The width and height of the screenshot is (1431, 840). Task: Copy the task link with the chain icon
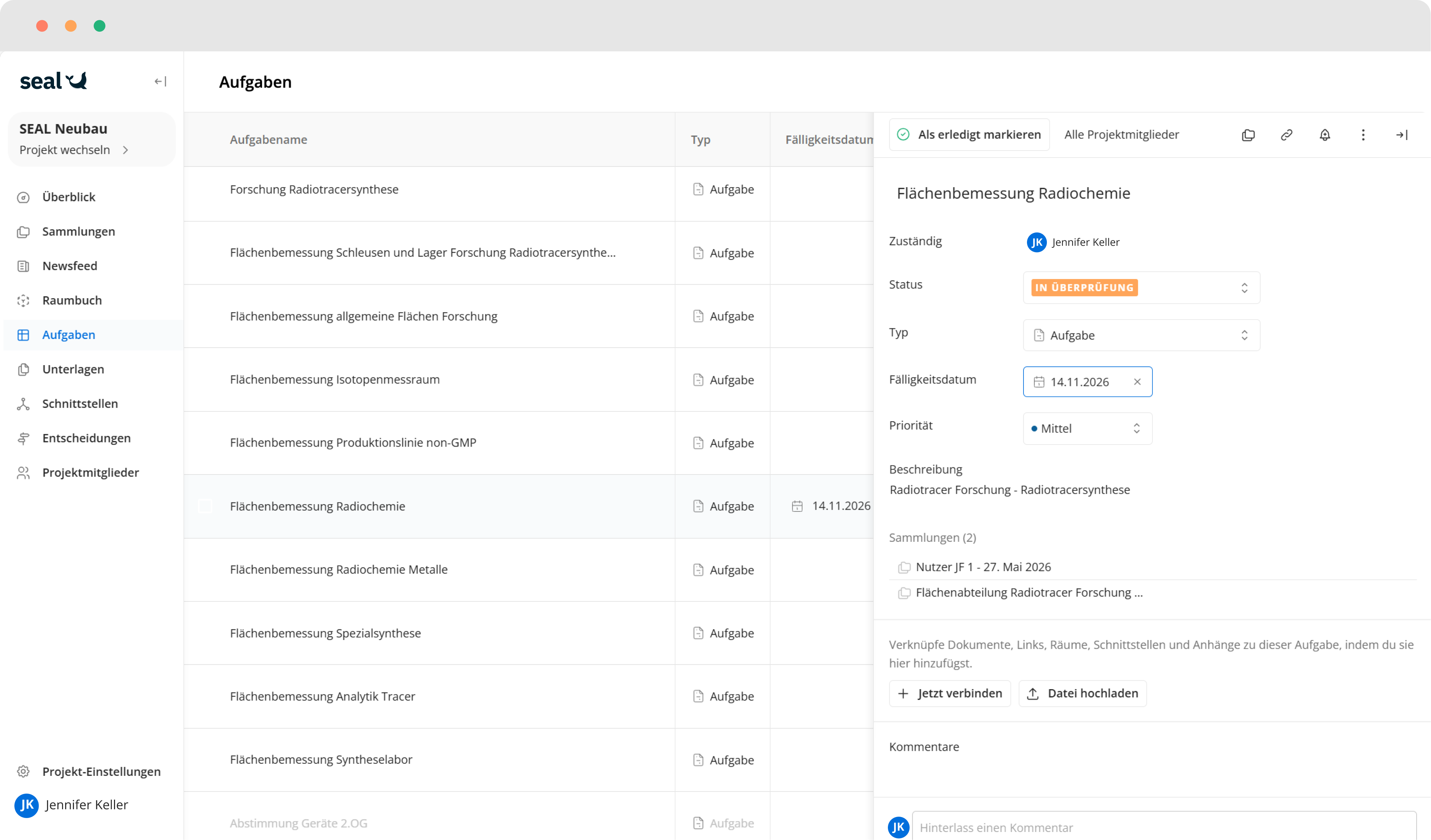tap(1286, 135)
